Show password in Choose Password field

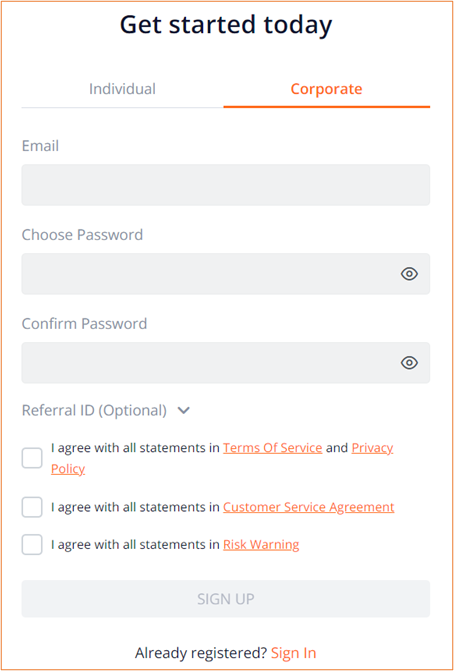click(409, 273)
